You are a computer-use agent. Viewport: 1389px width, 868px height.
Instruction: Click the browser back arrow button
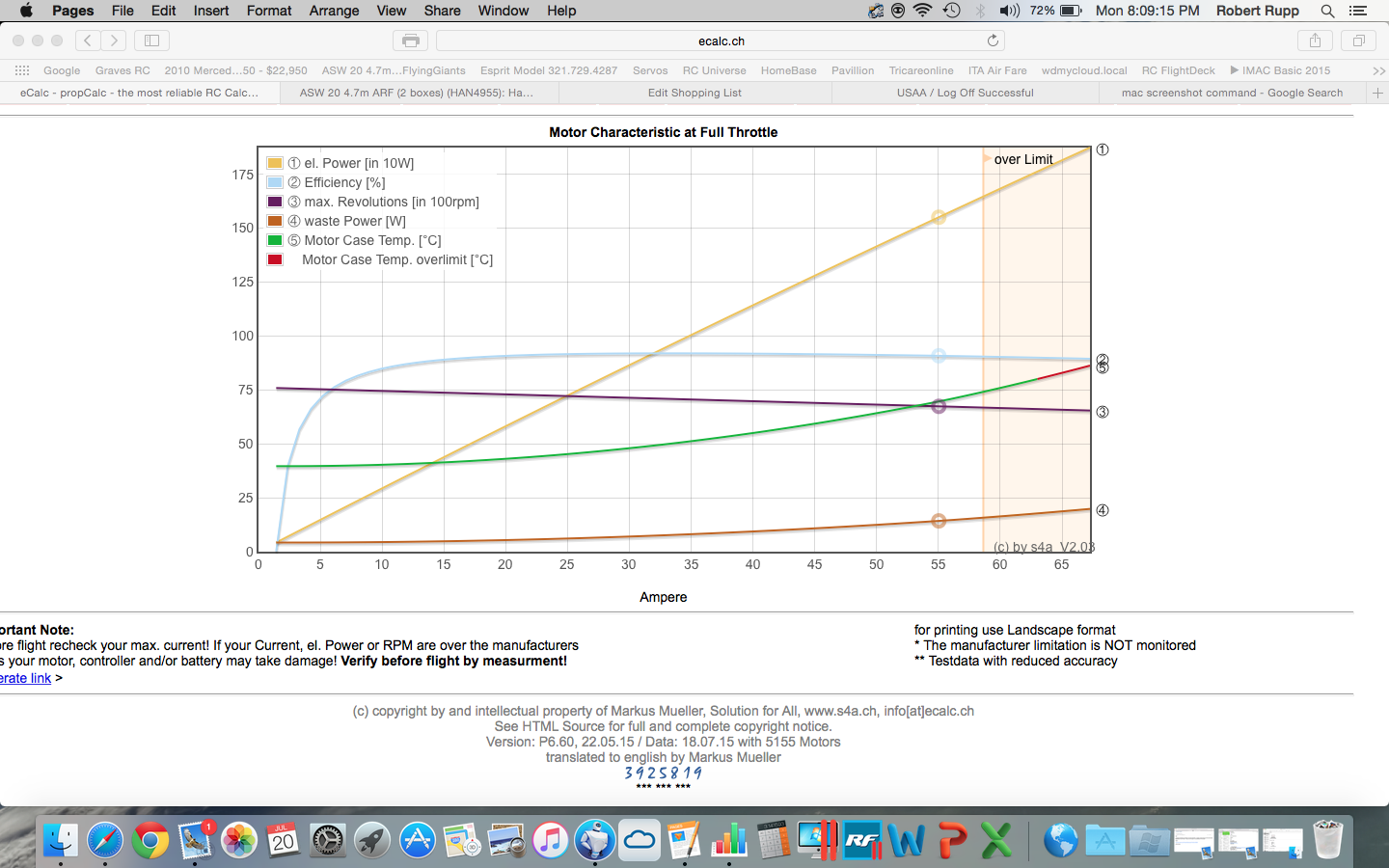point(88,41)
